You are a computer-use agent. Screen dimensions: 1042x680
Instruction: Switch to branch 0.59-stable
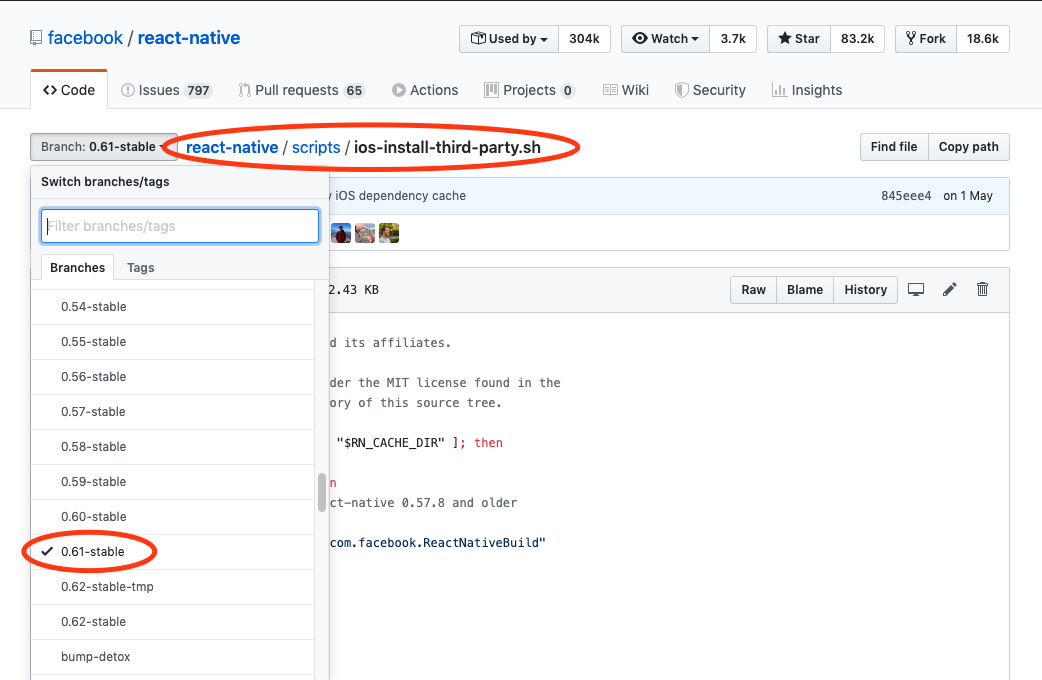[173, 482]
